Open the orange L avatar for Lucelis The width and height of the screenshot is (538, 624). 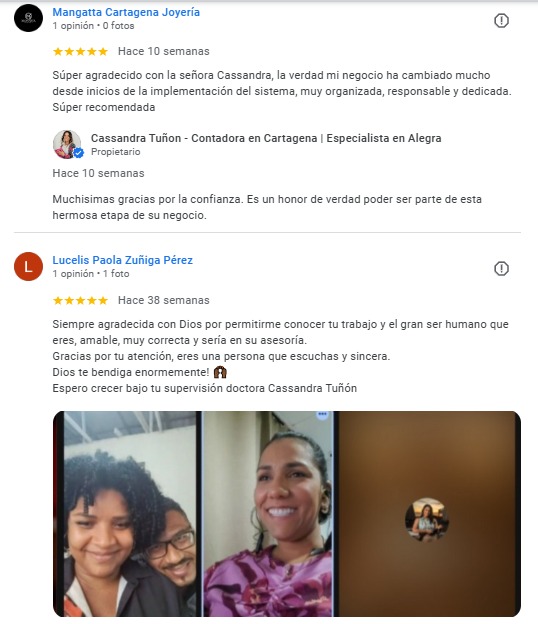click(x=28, y=266)
